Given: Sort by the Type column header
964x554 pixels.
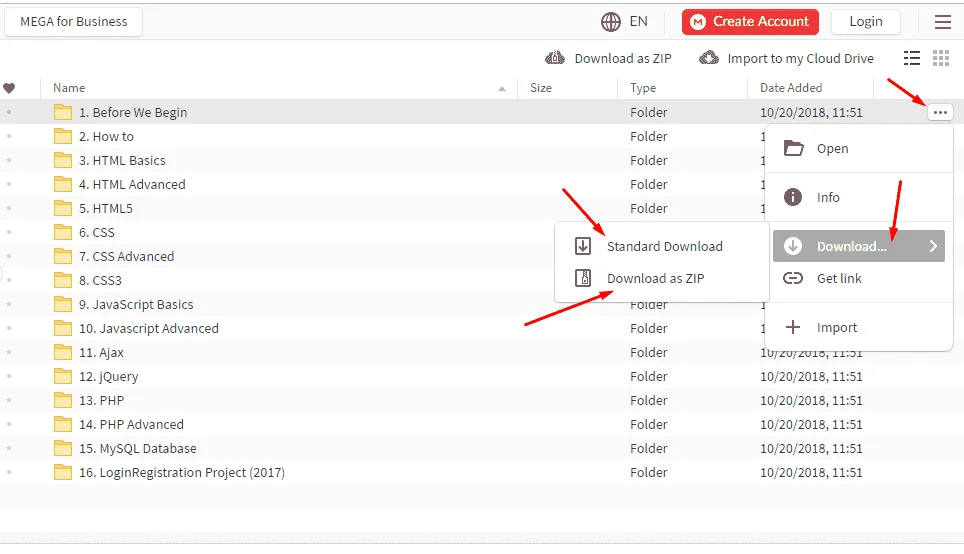Looking at the screenshot, I should pyautogui.click(x=643, y=88).
